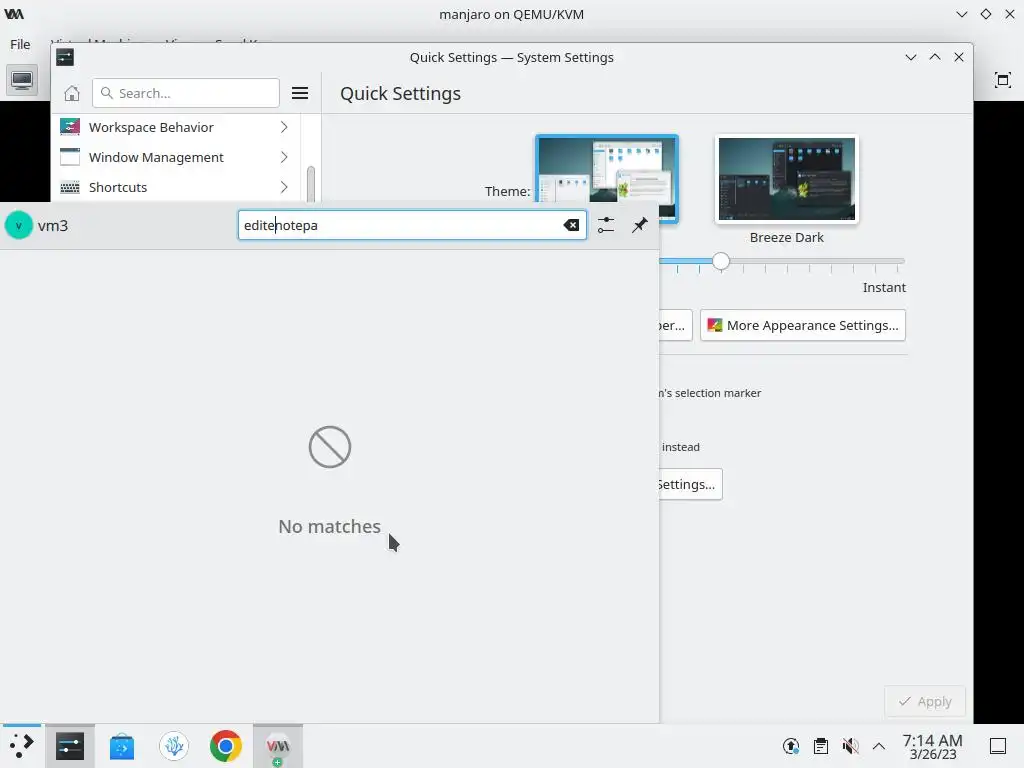Screen dimensions: 1024x768
Task: Click Virtual Machine Manager taskbar icon
Action: pos(278,746)
